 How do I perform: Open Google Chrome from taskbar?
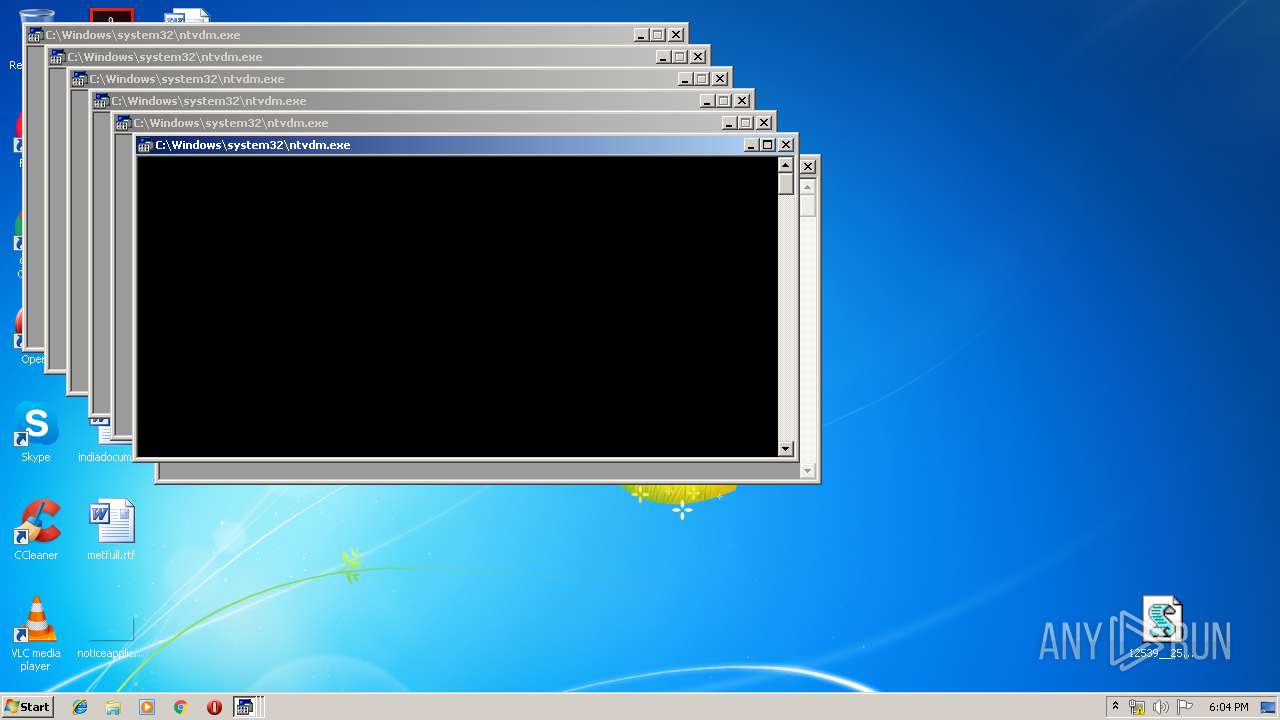click(180, 707)
